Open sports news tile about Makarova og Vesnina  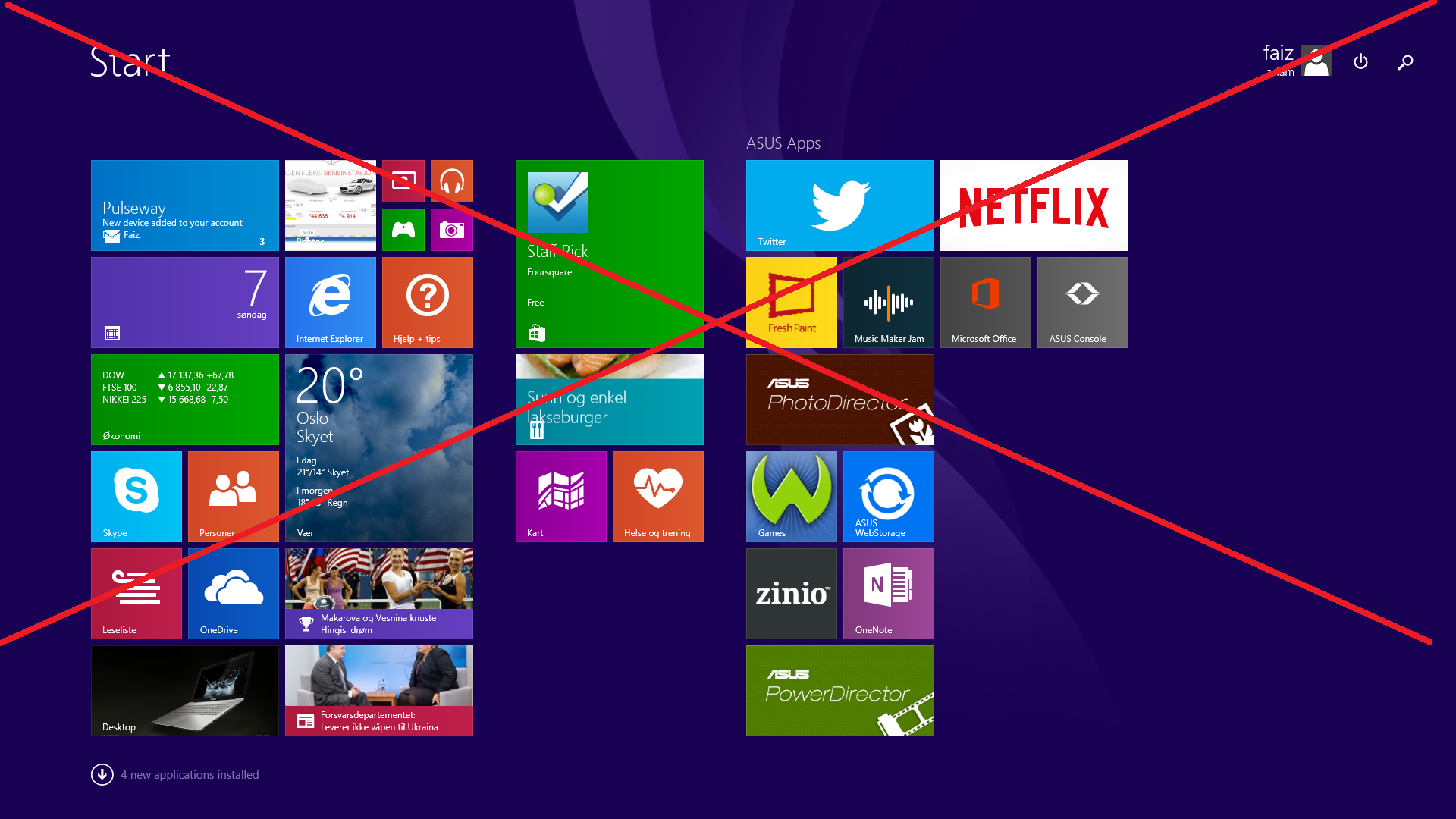(x=379, y=594)
